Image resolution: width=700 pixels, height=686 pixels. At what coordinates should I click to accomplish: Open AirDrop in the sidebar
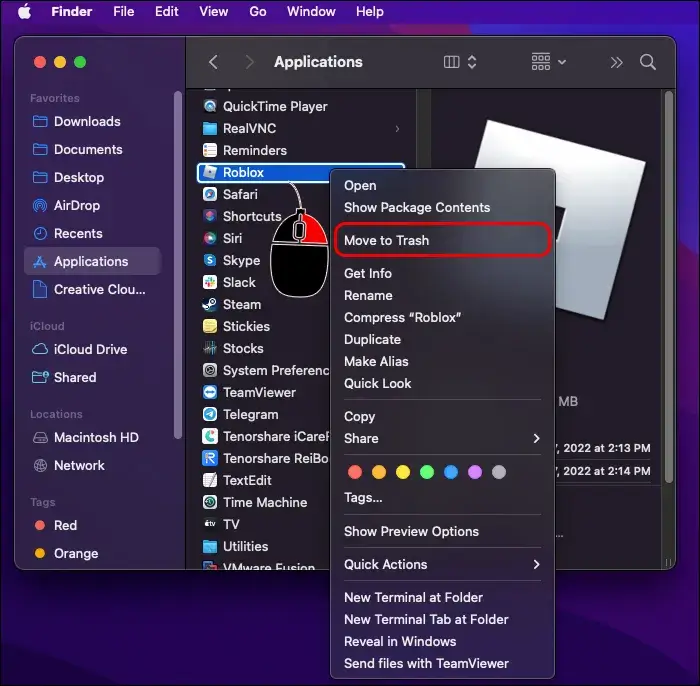pos(92,205)
